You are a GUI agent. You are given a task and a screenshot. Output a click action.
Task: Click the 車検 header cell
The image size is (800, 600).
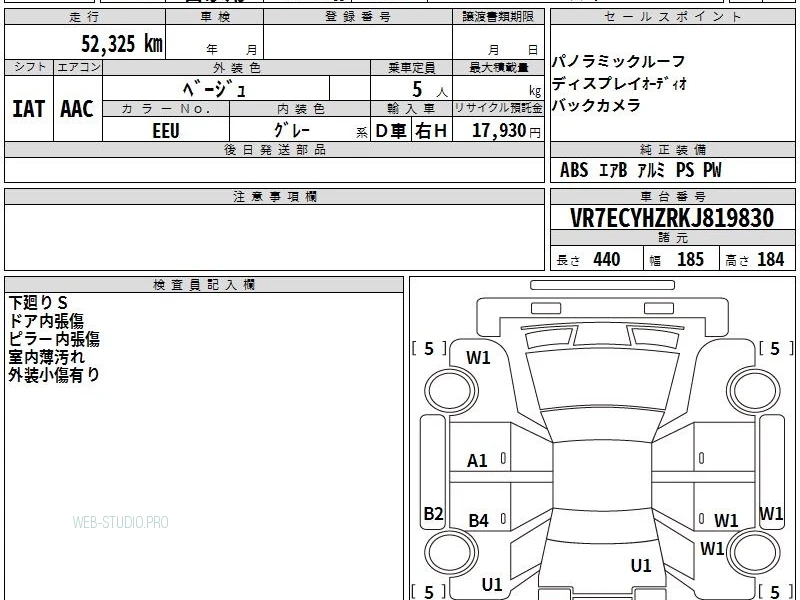pos(215,17)
